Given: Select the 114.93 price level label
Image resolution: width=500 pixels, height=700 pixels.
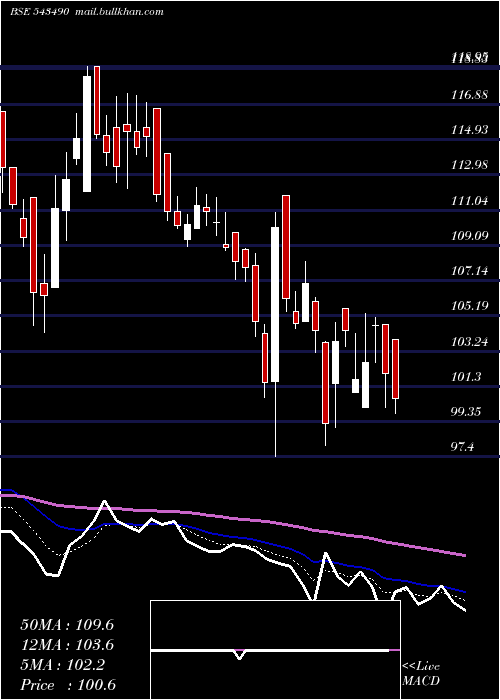Looking at the screenshot, I should [x=470, y=130].
